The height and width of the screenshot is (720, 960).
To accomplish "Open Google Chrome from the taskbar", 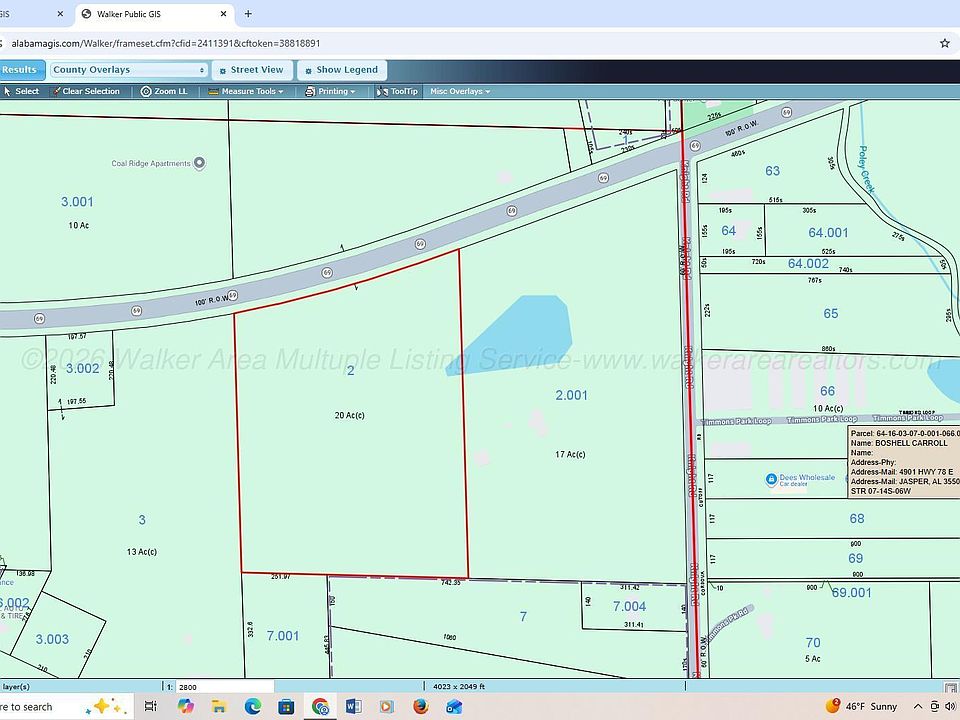I will pos(320,707).
